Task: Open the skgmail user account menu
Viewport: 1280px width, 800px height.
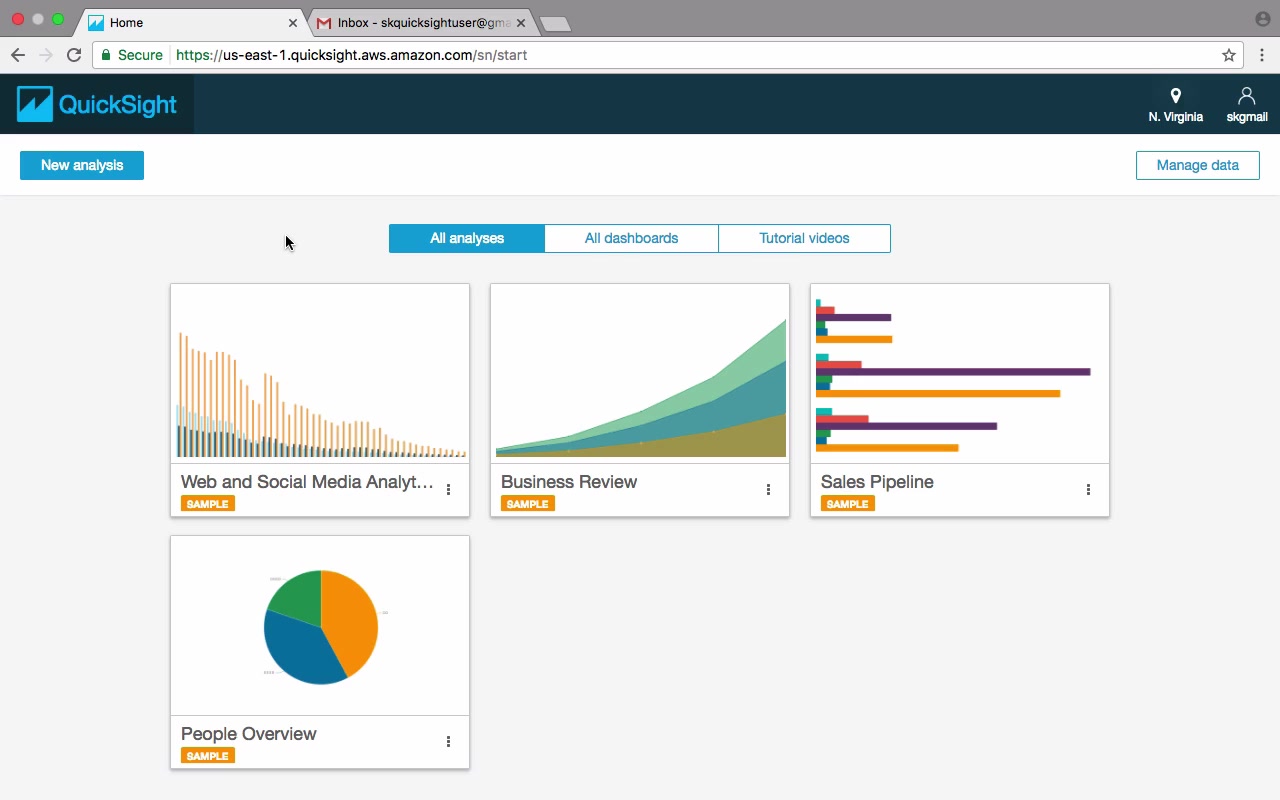Action: tap(1247, 105)
